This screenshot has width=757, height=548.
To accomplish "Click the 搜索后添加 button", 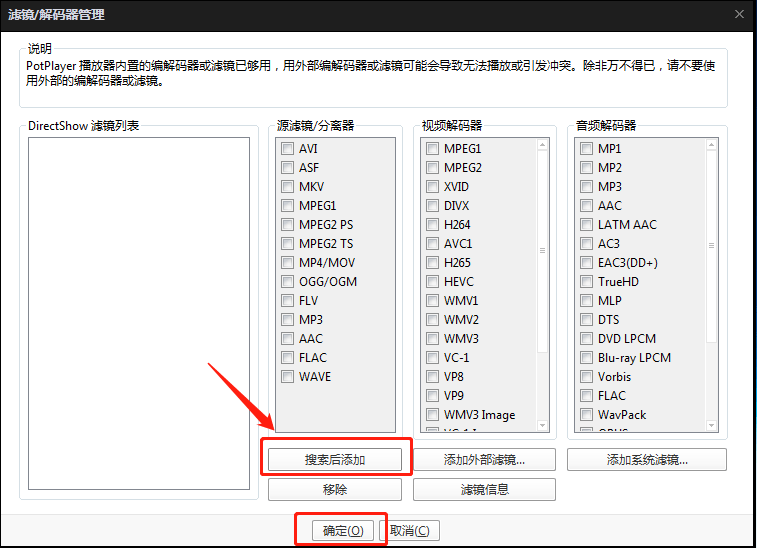I will pos(335,460).
